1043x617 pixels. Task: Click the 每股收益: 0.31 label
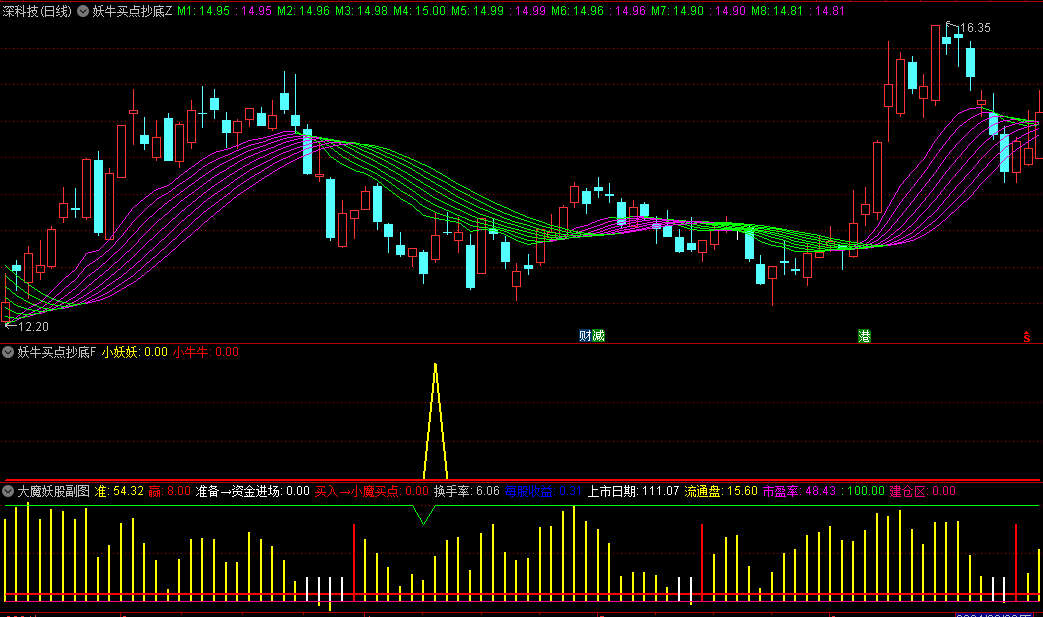(x=543, y=491)
